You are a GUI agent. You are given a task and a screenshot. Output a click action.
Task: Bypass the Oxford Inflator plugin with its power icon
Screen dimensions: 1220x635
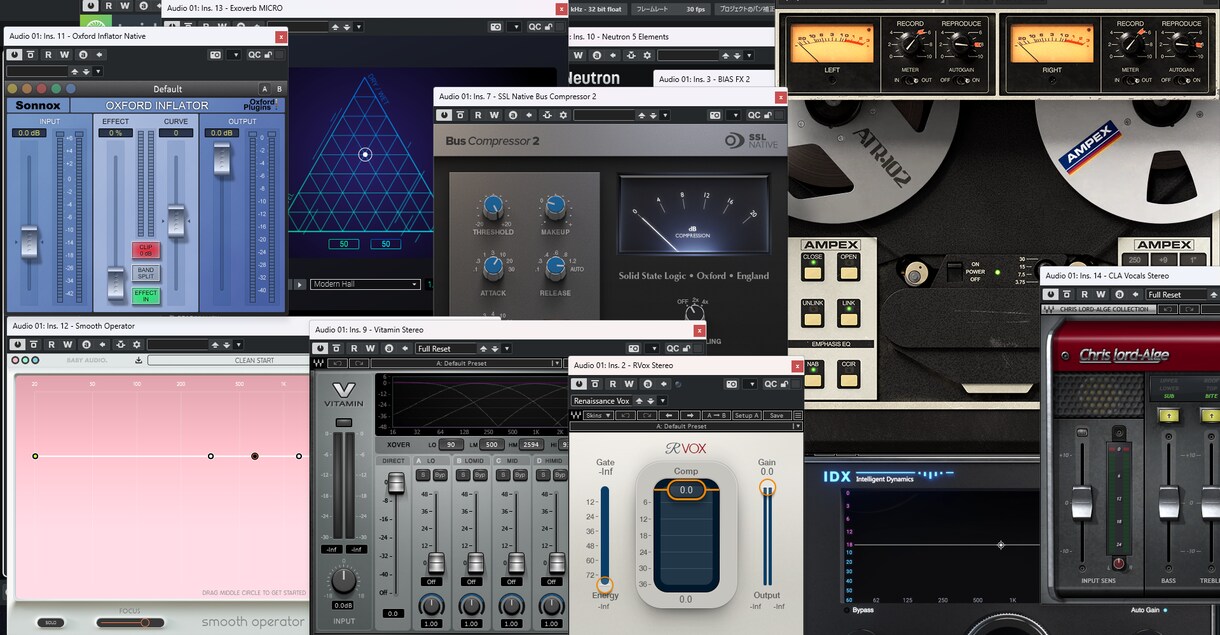16,55
